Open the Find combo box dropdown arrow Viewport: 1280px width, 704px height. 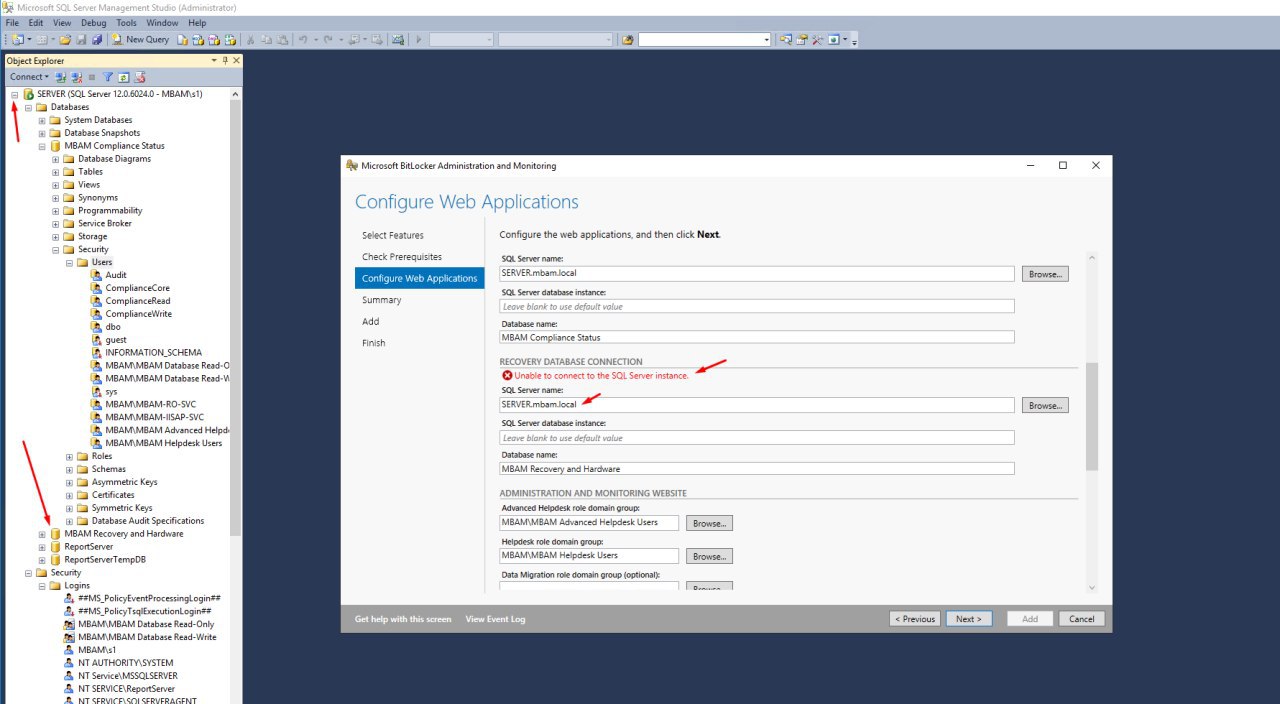(x=767, y=39)
